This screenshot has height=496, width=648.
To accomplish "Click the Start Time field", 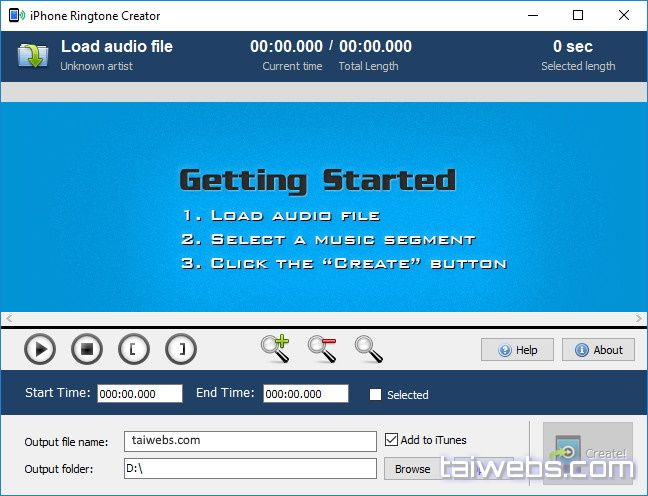I will click(139, 394).
